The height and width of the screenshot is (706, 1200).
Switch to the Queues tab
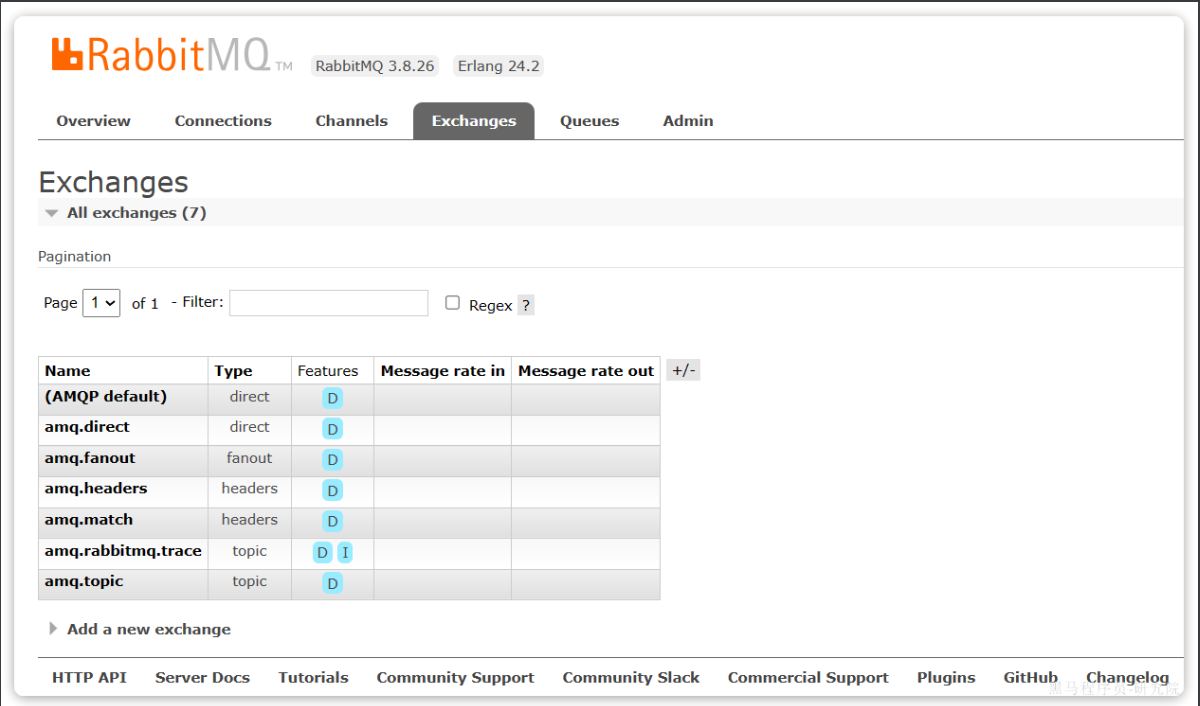click(x=589, y=121)
